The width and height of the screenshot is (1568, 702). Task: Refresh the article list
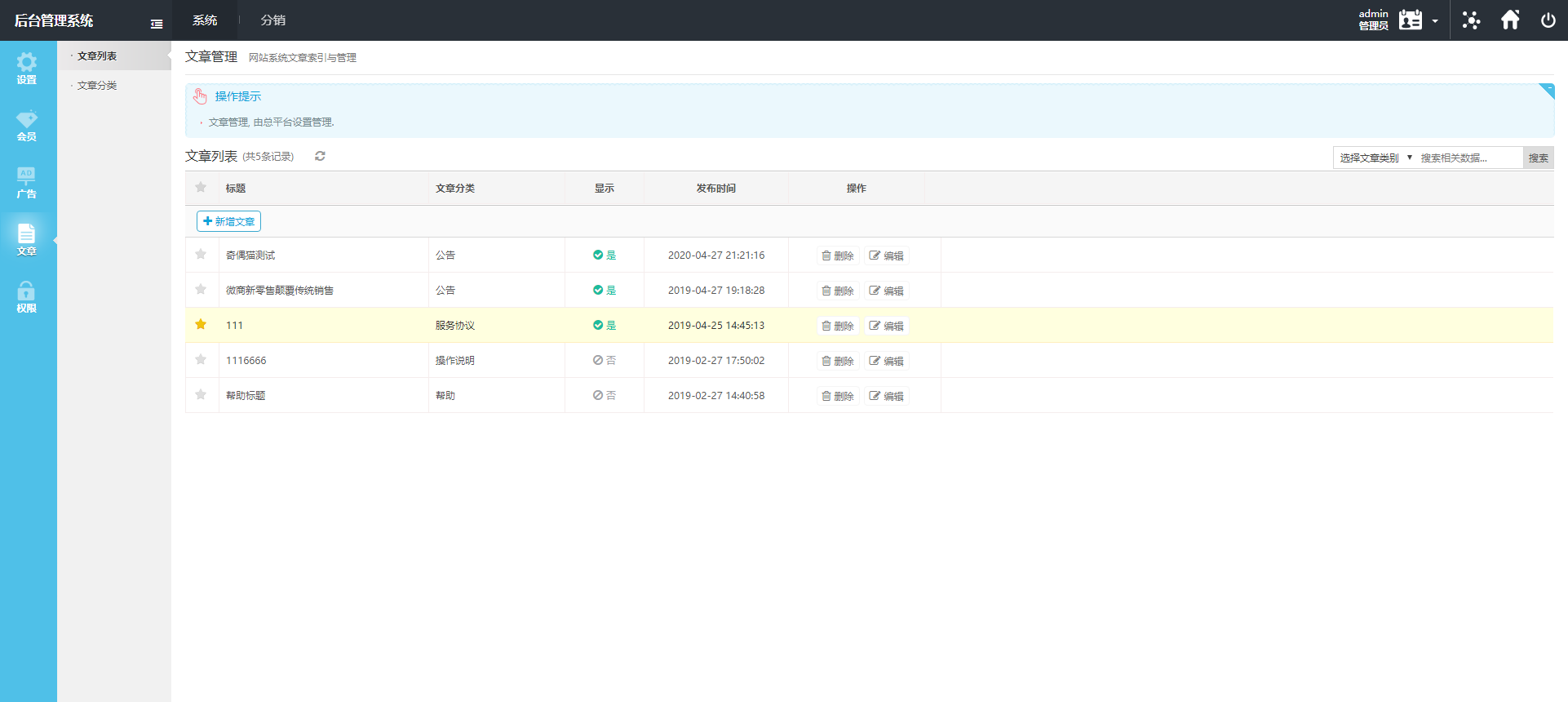tap(320, 156)
